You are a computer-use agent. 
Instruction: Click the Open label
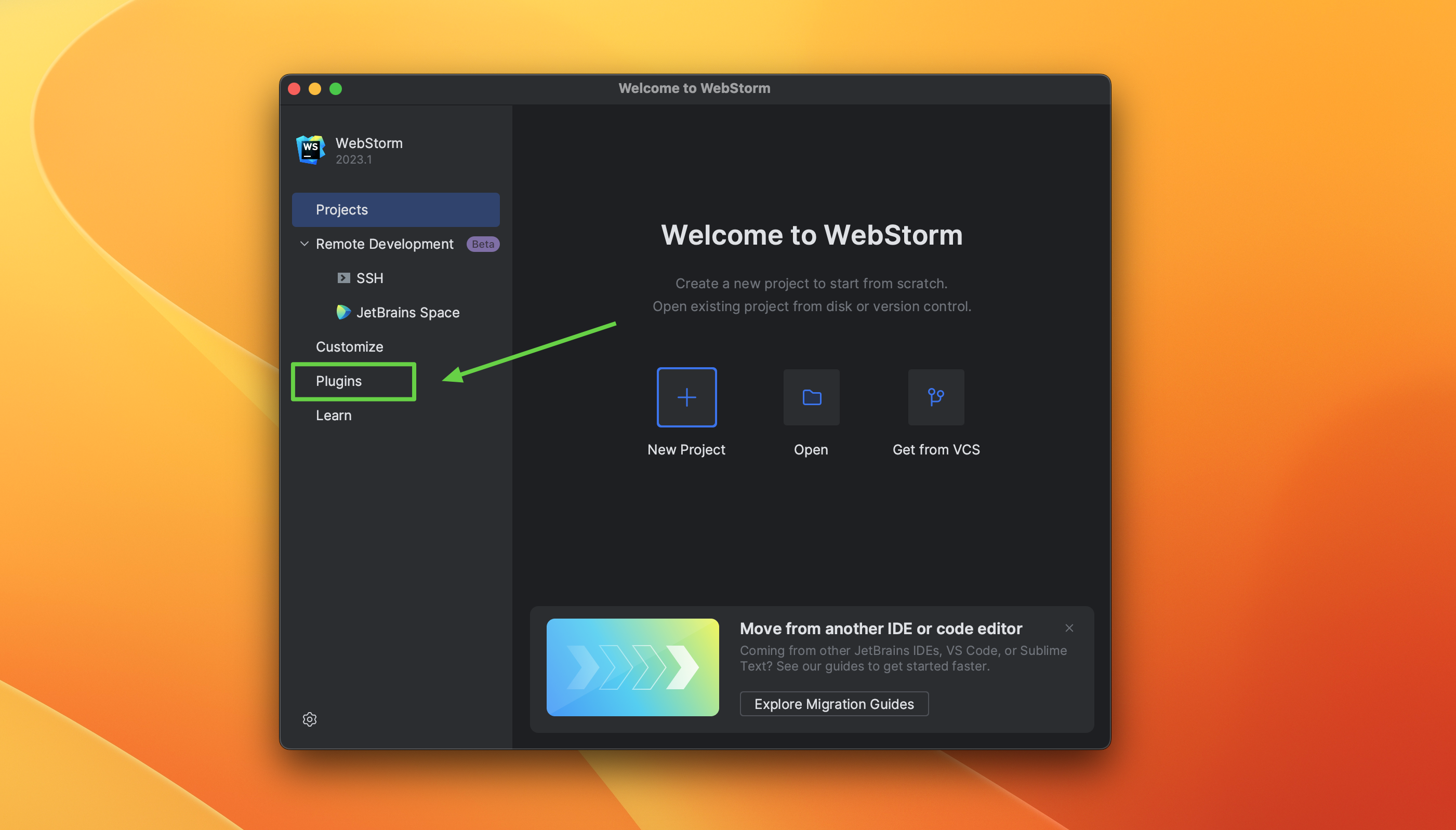[811, 450]
